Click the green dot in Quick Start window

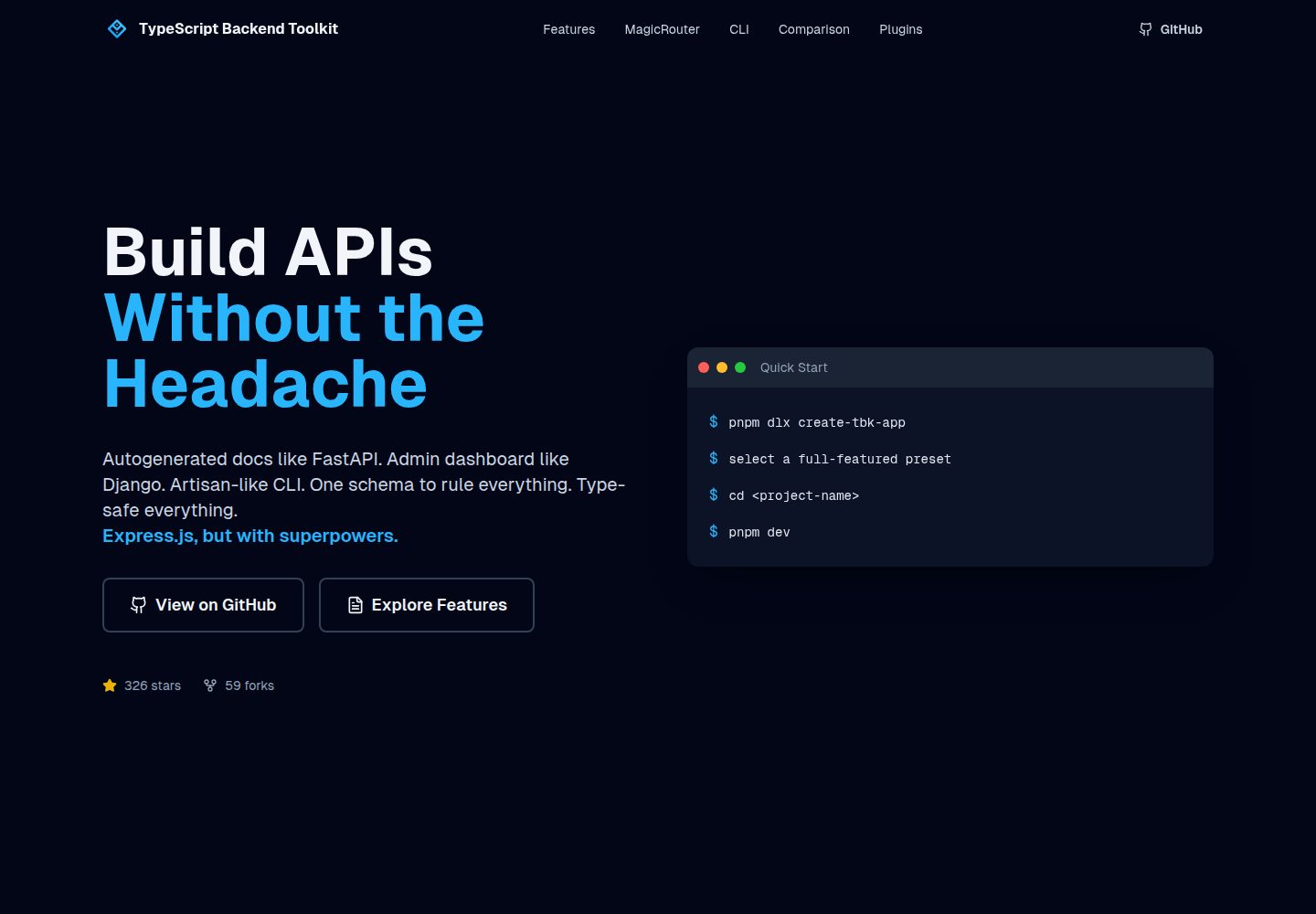pos(740,367)
